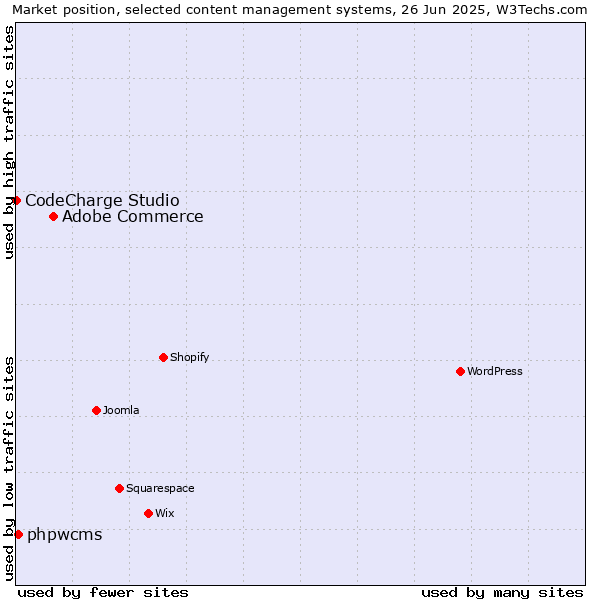The height and width of the screenshot is (600, 600).
Task: Click the red WordPress data point
Action: [x=460, y=371]
